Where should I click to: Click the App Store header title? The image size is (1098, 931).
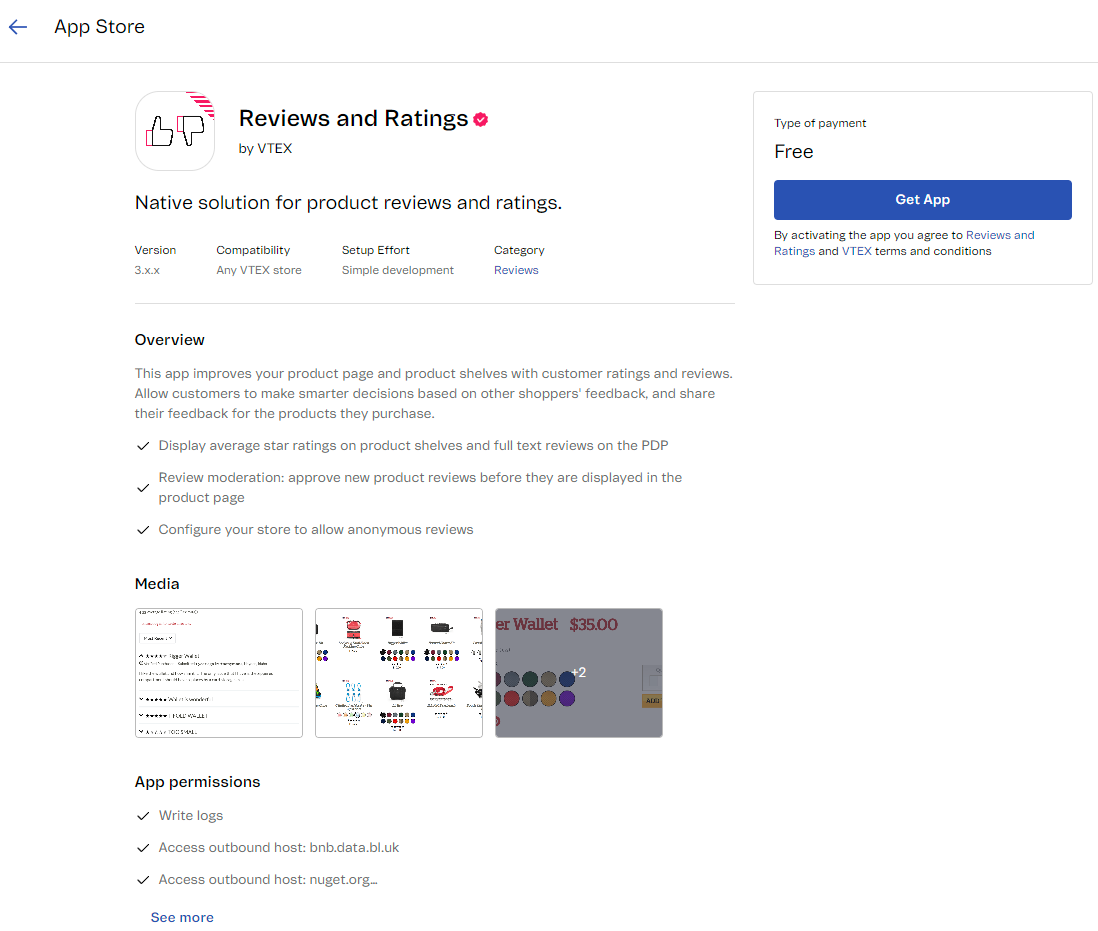[x=99, y=27]
